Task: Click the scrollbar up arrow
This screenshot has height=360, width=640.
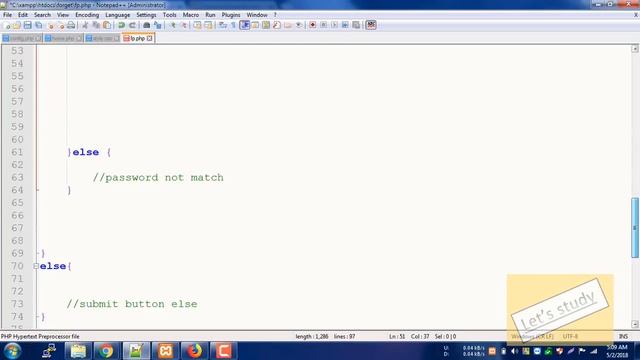Action: [635, 49]
